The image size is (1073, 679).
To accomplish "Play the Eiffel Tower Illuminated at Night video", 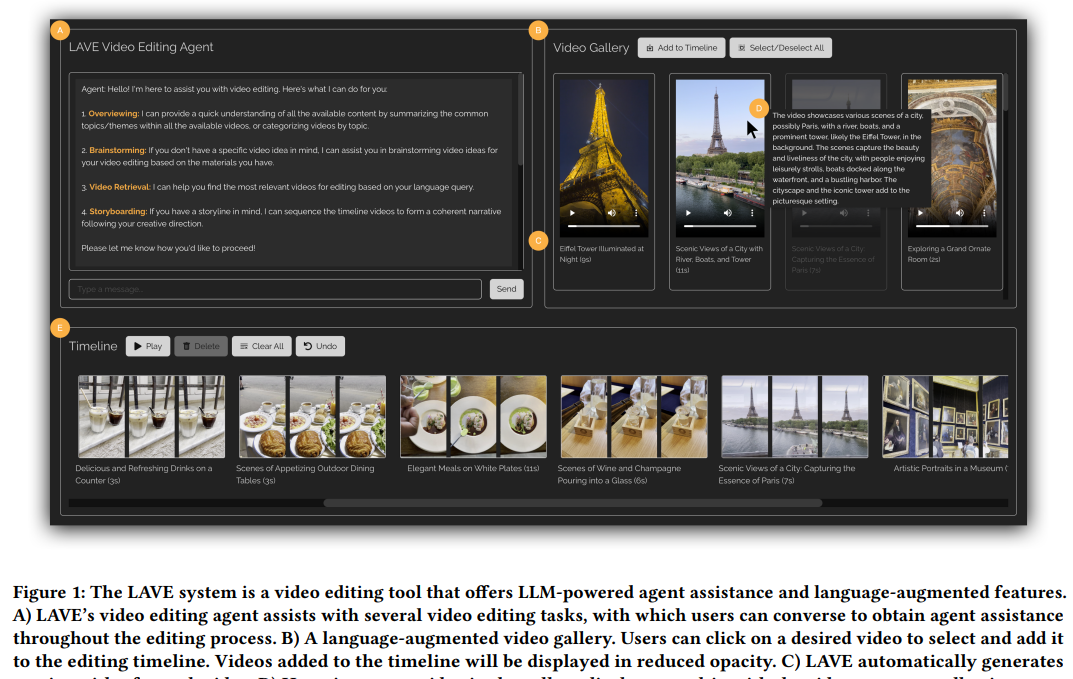I will tap(572, 213).
